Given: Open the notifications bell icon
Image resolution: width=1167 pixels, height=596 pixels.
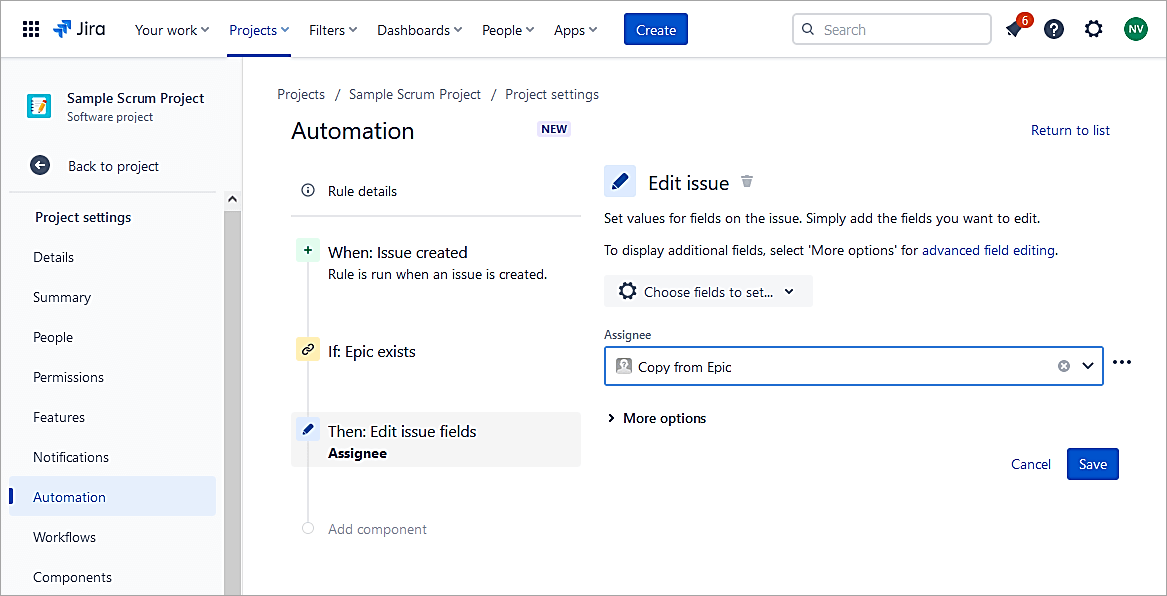Looking at the screenshot, I should (x=1014, y=29).
